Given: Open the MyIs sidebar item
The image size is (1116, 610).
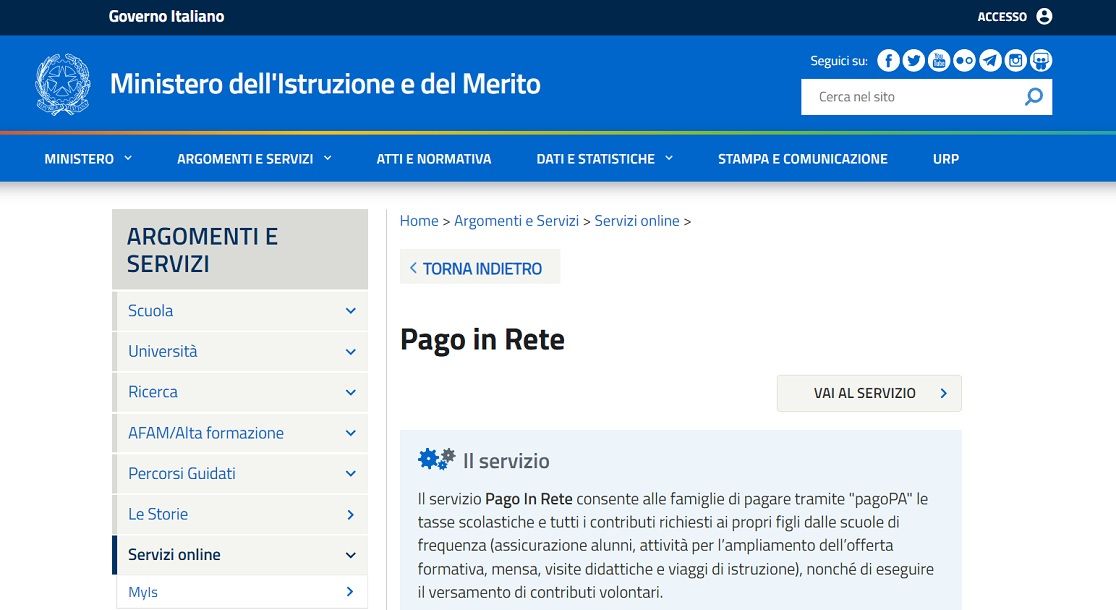Looking at the screenshot, I should click(x=143, y=591).
